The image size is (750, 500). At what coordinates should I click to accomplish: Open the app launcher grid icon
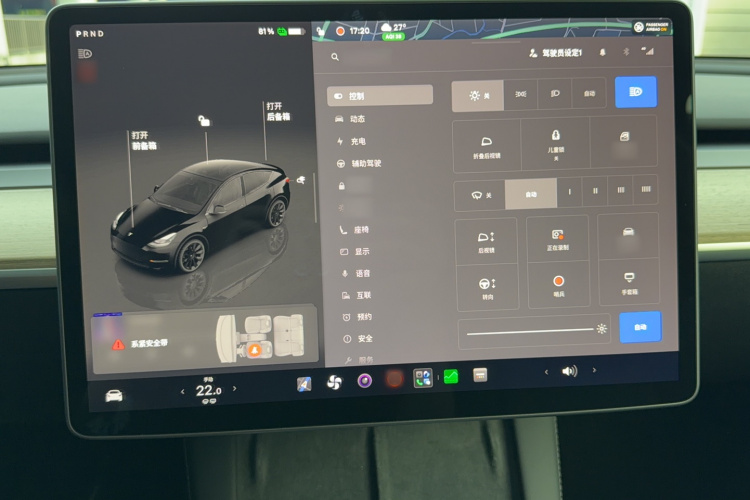pyautogui.click(x=423, y=378)
